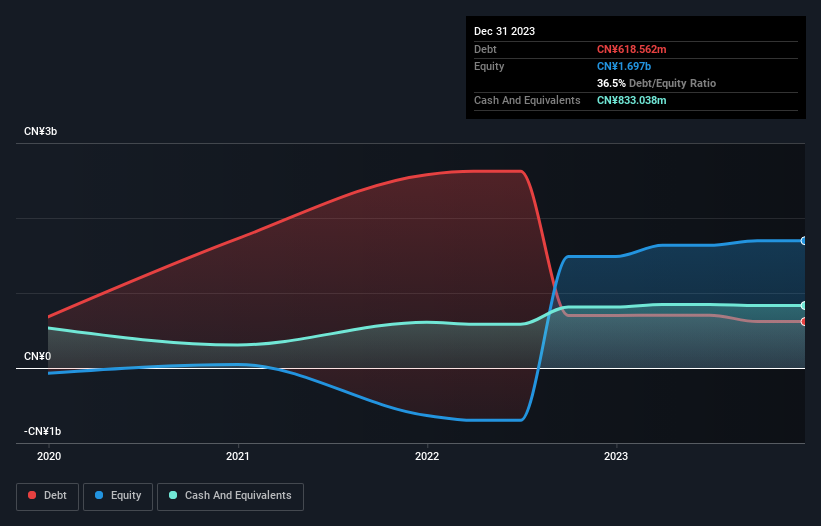The image size is (821, 526).
Task: Click the red Debt legend dot
Action: coord(32,495)
